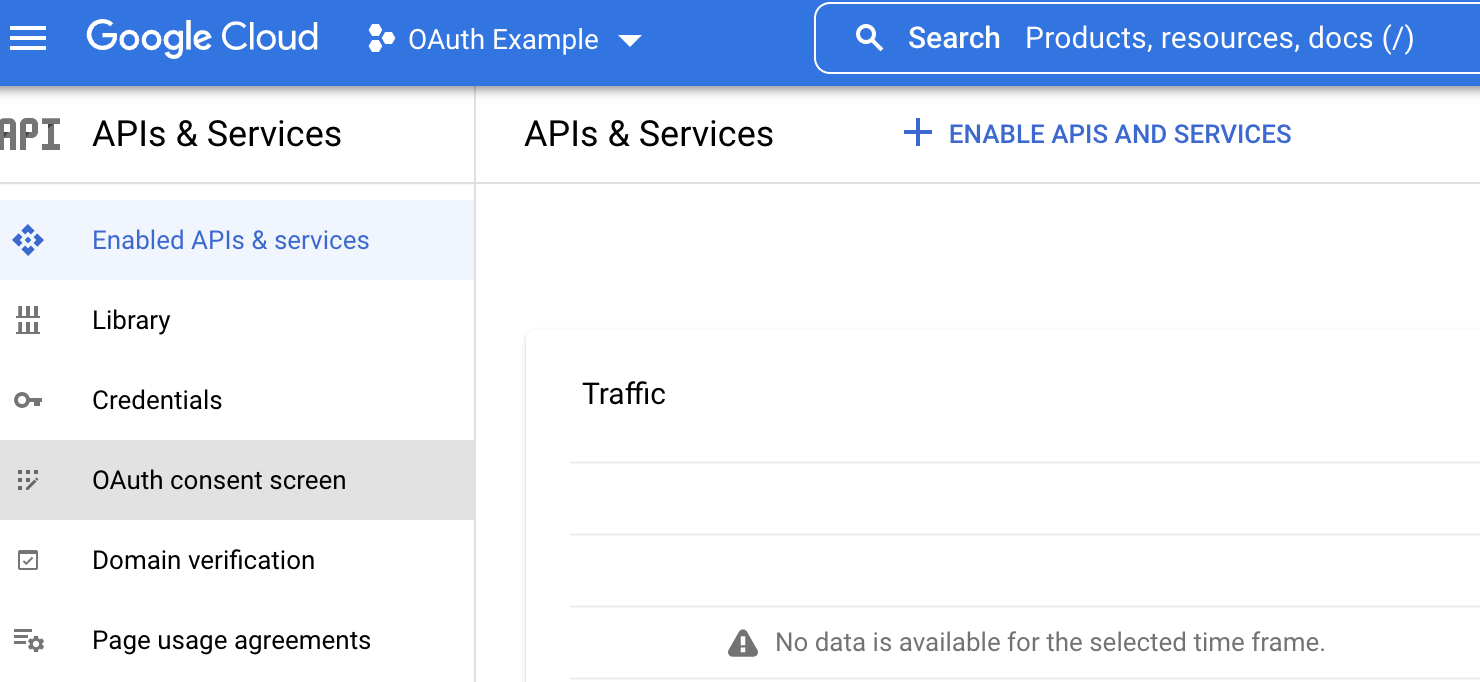Click the ENABLE APIS AND SERVICES button
1480x682 pixels.
(x=1119, y=133)
